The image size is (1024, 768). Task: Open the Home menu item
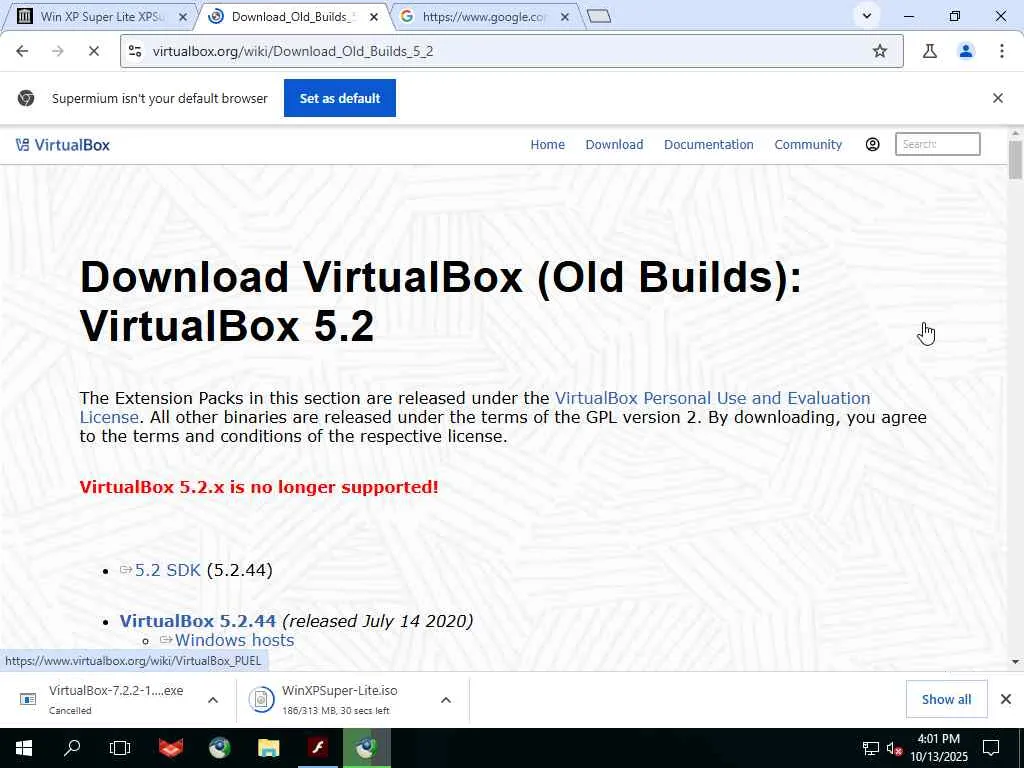[547, 144]
